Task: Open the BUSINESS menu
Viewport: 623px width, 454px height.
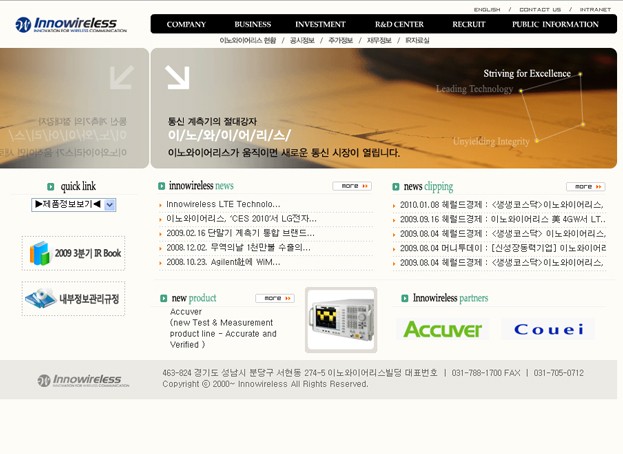Action: [x=253, y=24]
